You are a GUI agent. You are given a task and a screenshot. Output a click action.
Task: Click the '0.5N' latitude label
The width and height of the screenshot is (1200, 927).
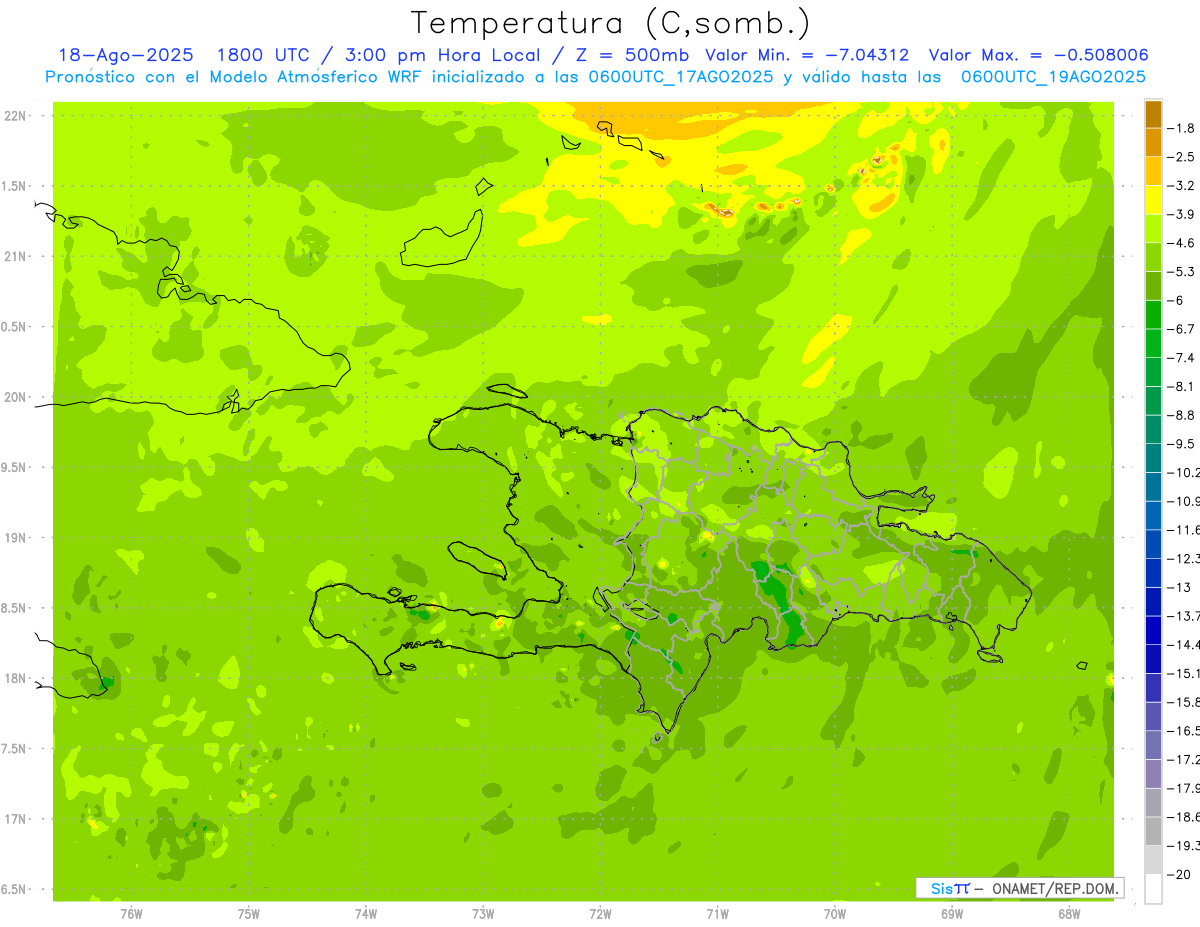click(x=14, y=327)
